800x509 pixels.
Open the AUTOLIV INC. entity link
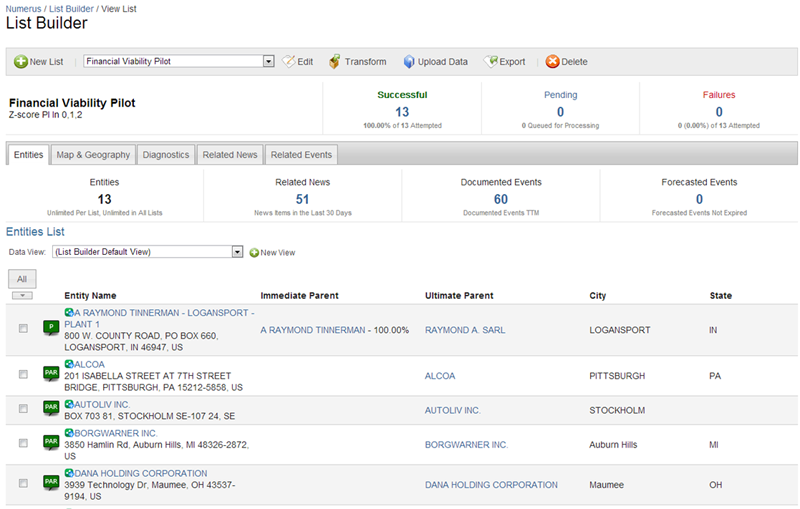[102, 404]
